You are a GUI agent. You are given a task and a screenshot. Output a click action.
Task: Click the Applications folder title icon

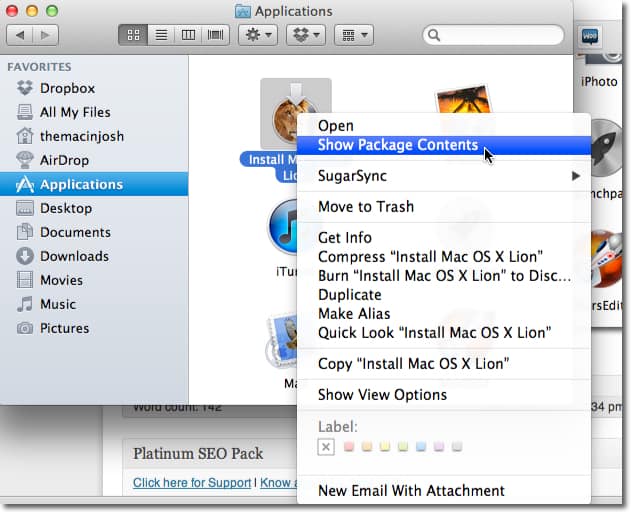tap(243, 11)
